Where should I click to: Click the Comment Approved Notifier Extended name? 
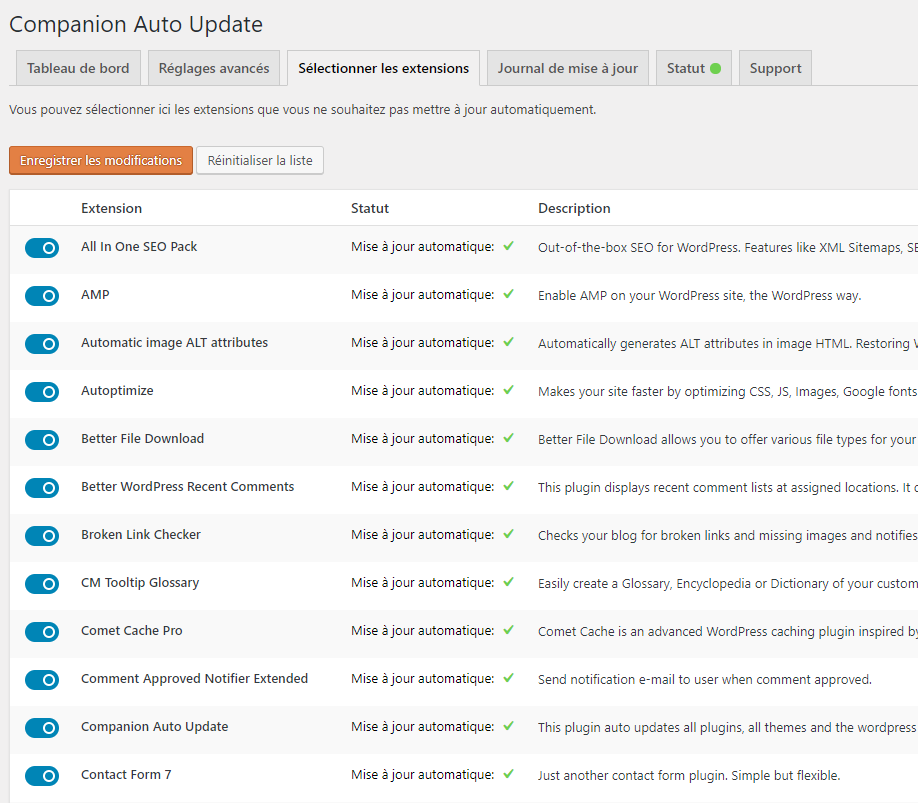194,678
